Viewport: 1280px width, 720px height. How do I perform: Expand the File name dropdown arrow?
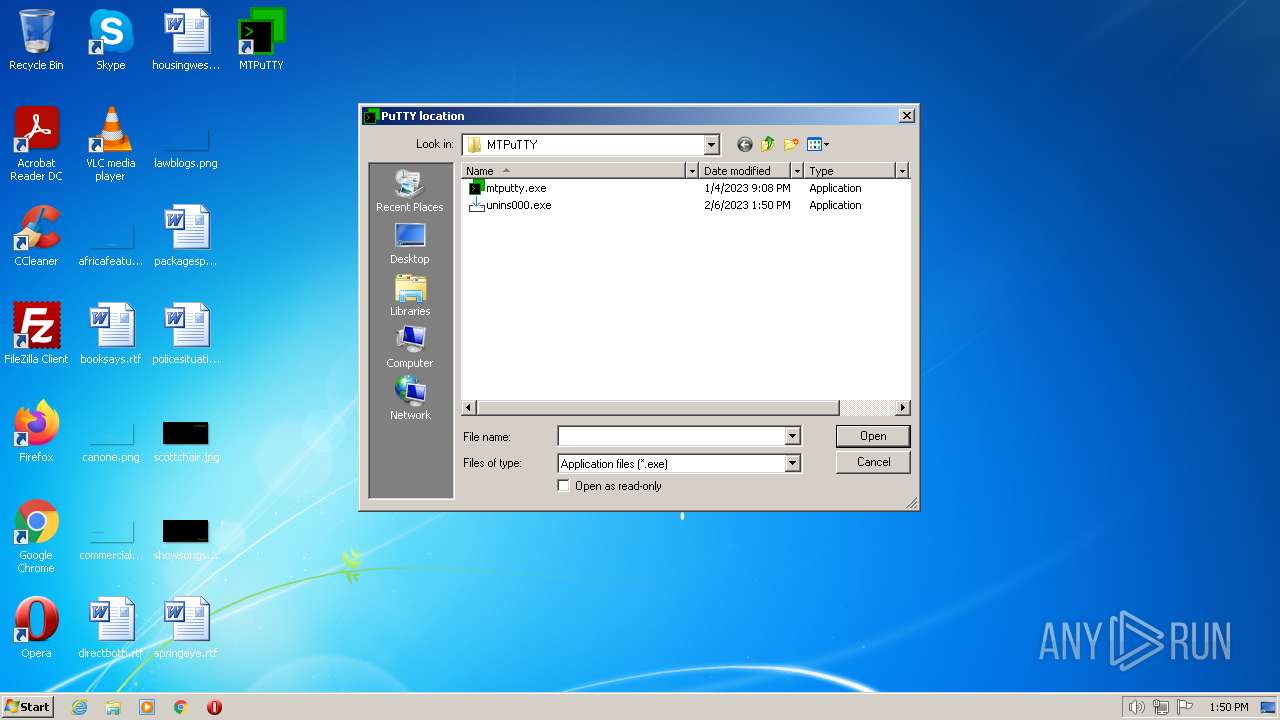(x=792, y=436)
